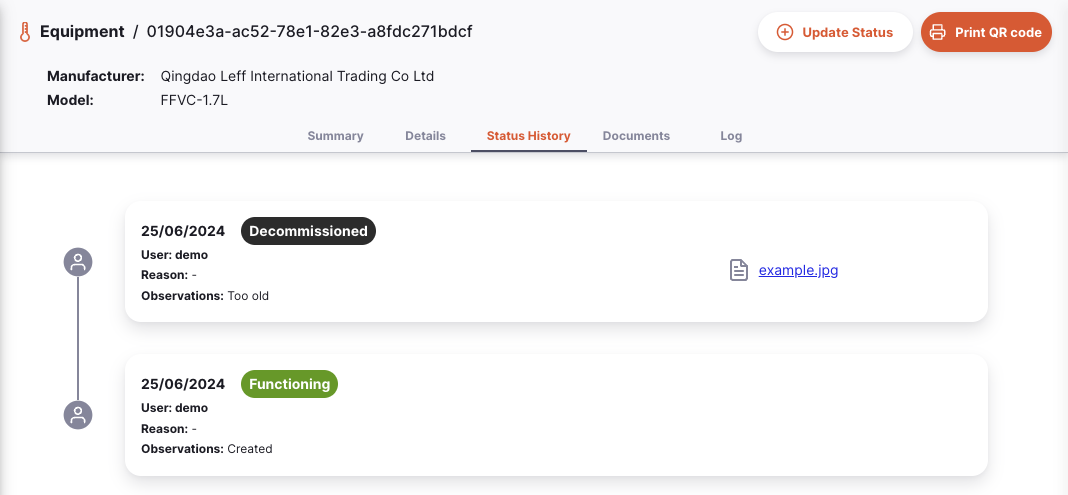This screenshot has height=495, width=1068.
Task: Click the Update Status button
Action: (835, 32)
